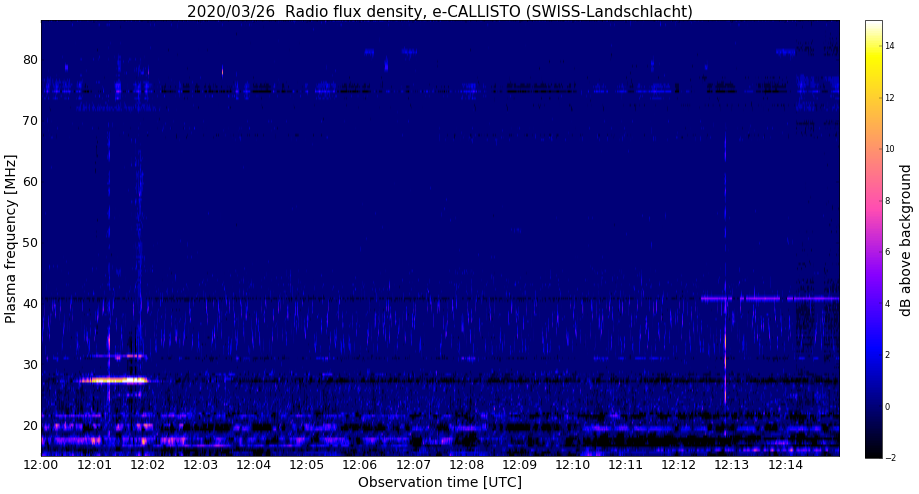This screenshot has width=919, height=494.
Task: Select the 12:00 time tick label
Action: tap(41, 465)
